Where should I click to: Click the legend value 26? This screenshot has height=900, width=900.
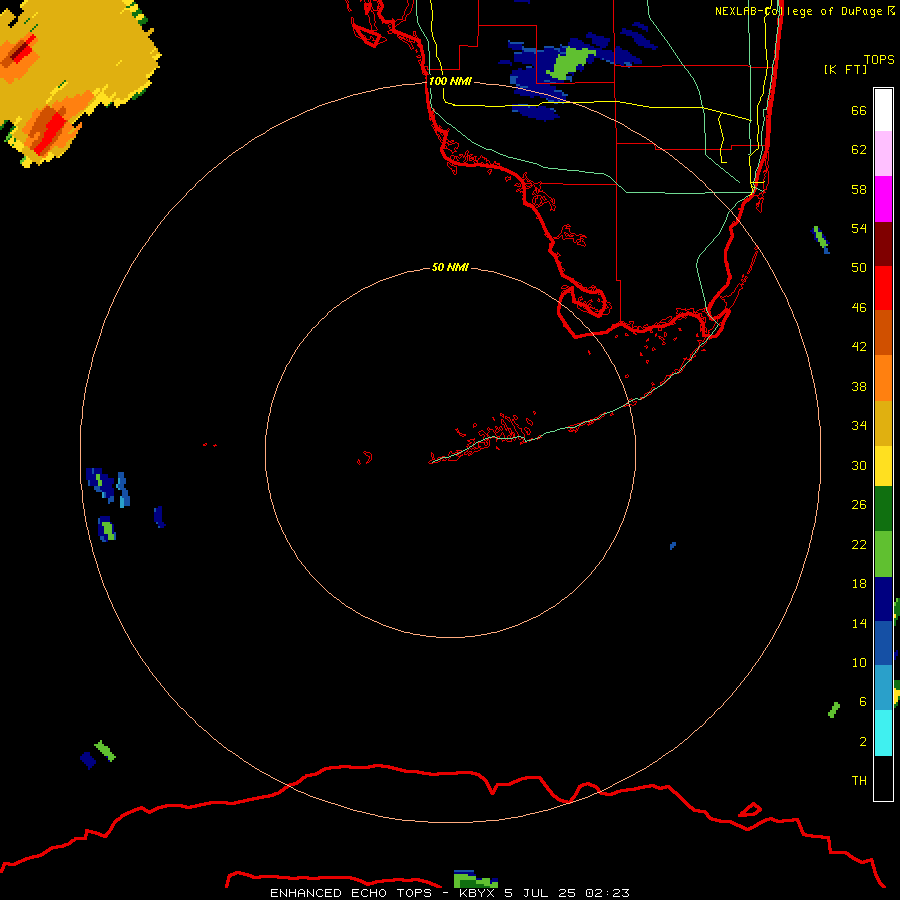pyautogui.click(x=859, y=505)
